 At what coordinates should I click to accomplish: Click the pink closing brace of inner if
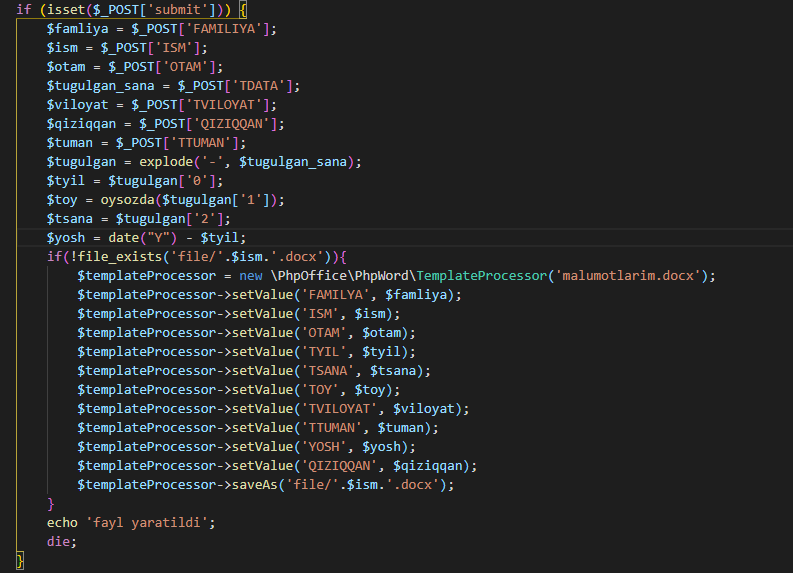51,504
